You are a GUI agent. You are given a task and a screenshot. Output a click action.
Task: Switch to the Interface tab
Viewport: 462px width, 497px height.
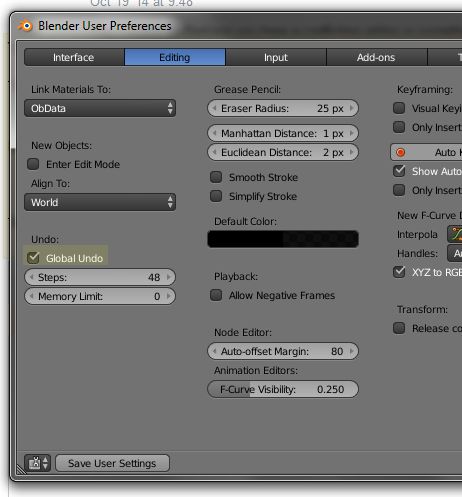74,57
